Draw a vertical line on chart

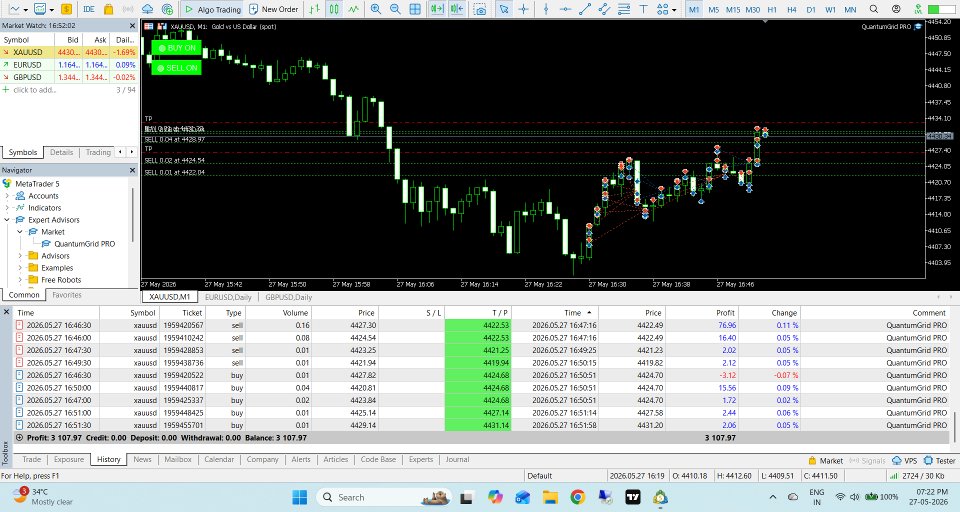click(546, 9)
